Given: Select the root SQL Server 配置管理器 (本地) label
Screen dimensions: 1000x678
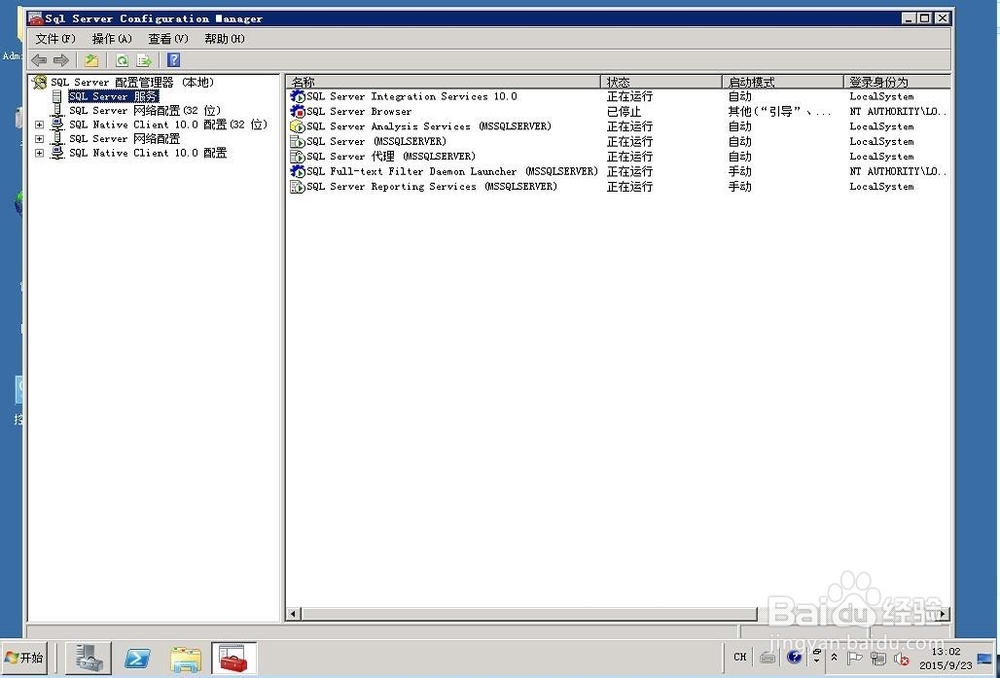Looking at the screenshot, I should (x=133, y=82).
